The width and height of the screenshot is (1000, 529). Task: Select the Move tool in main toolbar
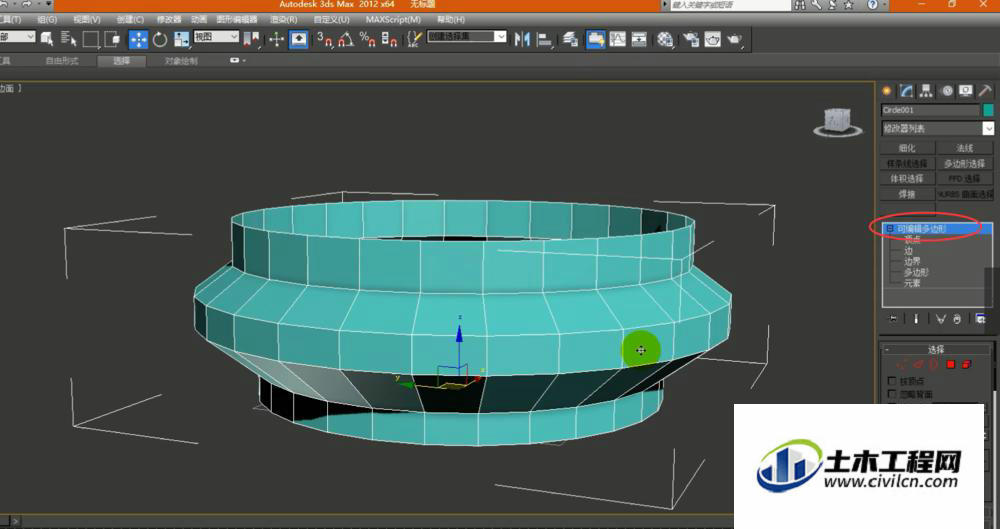[x=138, y=40]
